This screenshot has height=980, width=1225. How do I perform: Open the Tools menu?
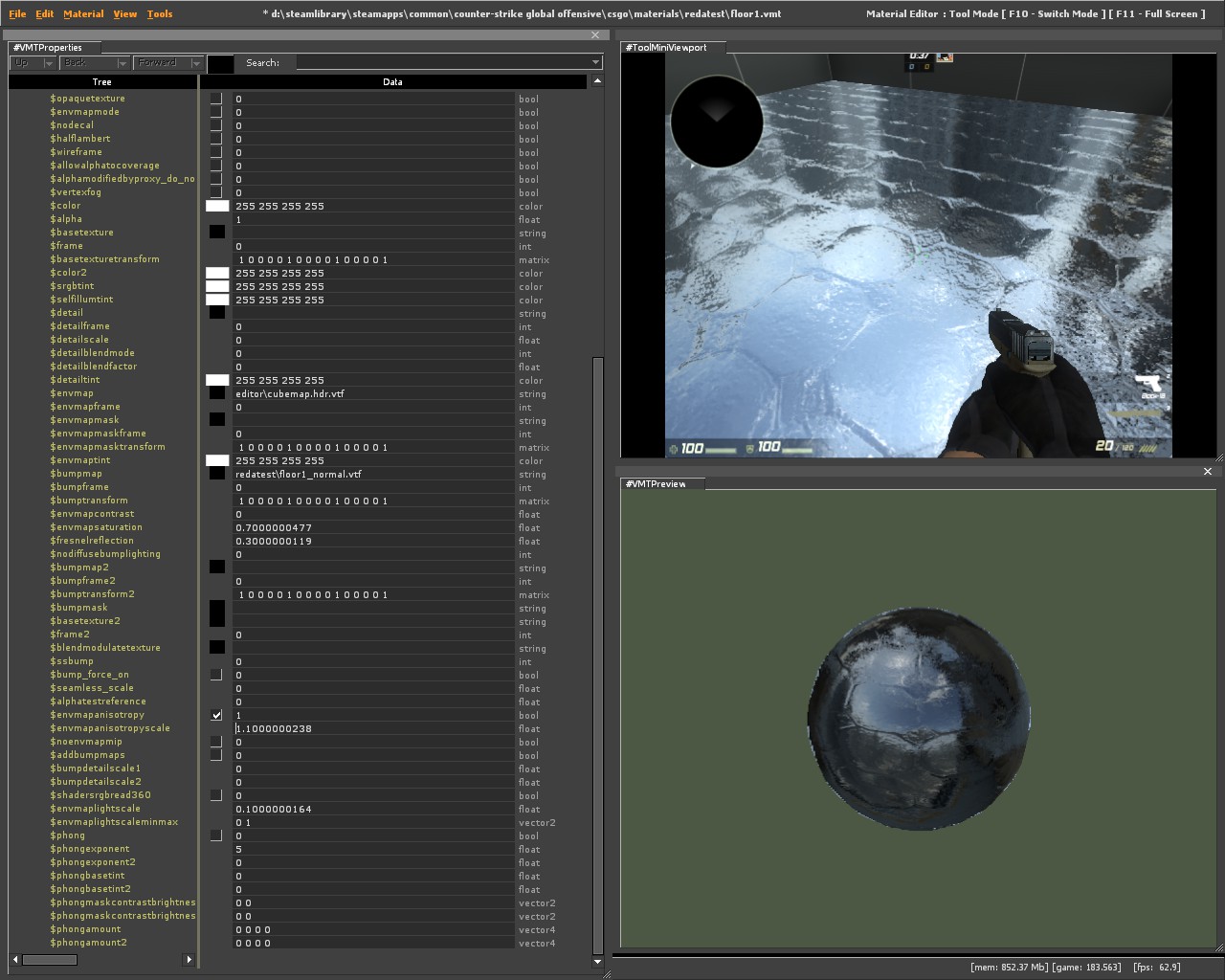coord(160,14)
